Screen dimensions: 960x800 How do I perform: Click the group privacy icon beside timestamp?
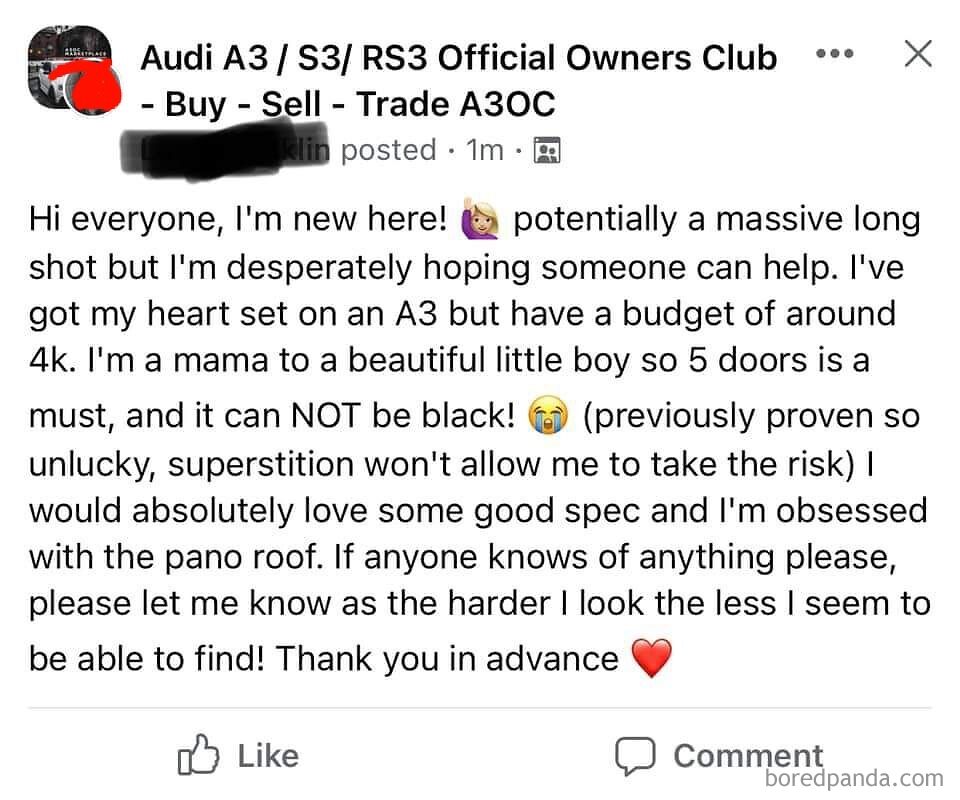(x=547, y=151)
